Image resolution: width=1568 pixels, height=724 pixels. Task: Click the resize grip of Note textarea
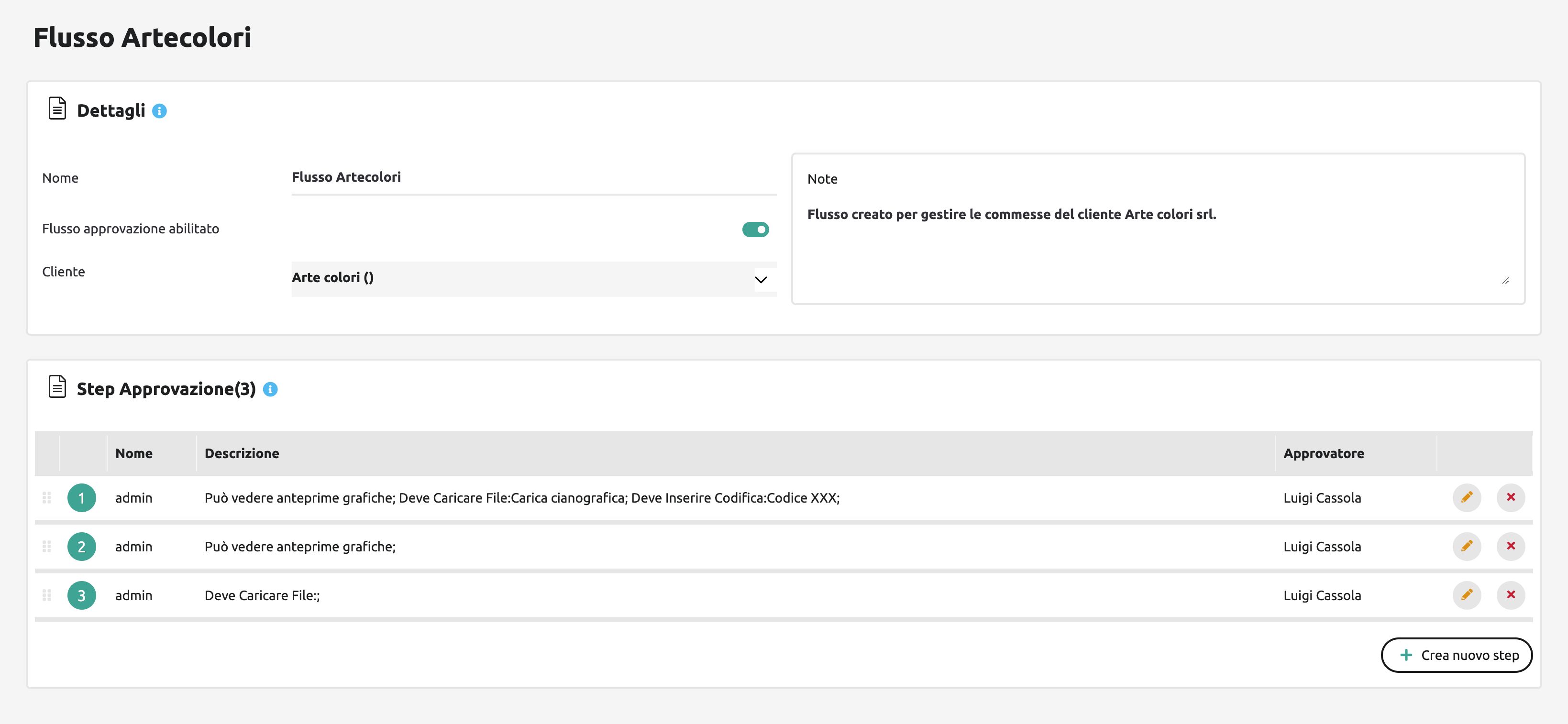click(x=1505, y=281)
